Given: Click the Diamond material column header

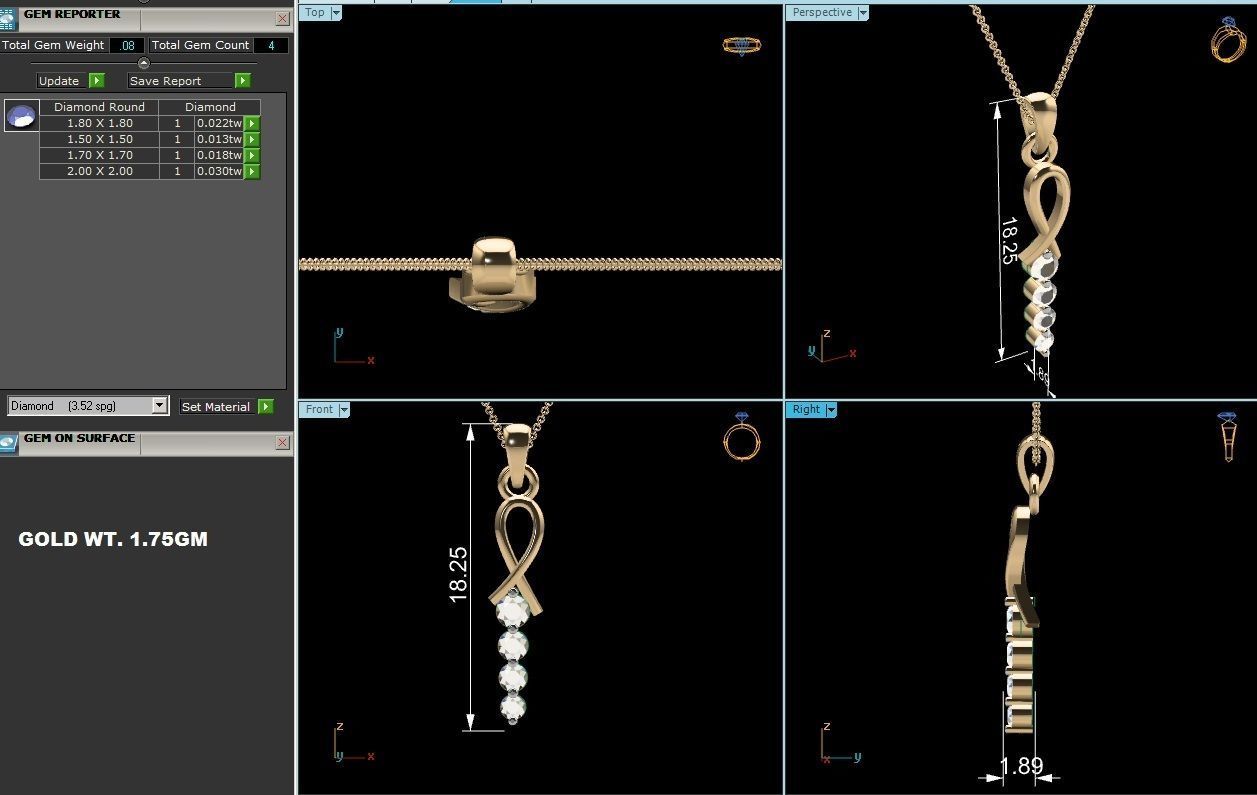Looking at the screenshot, I should click(210, 107).
